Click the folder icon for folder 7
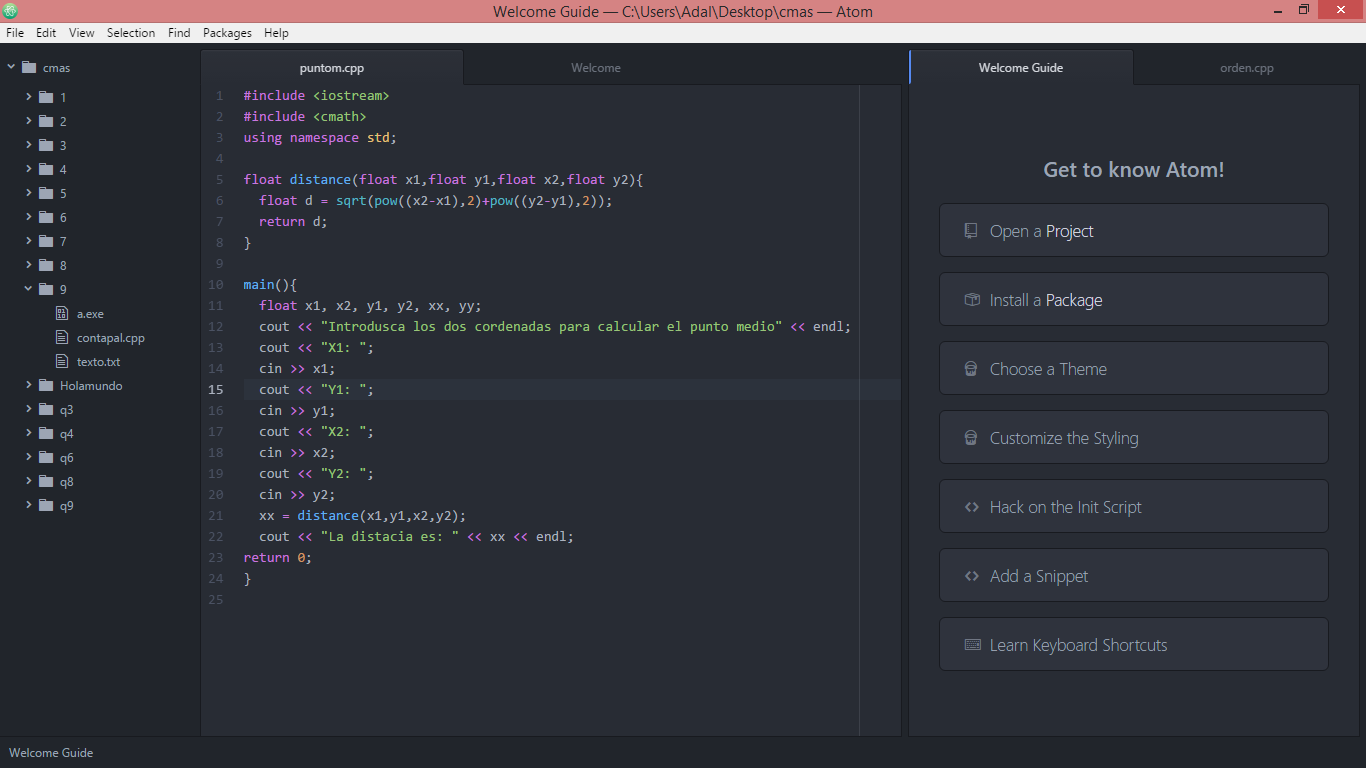This screenshot has height=768, width=1366. pos(46,241)
